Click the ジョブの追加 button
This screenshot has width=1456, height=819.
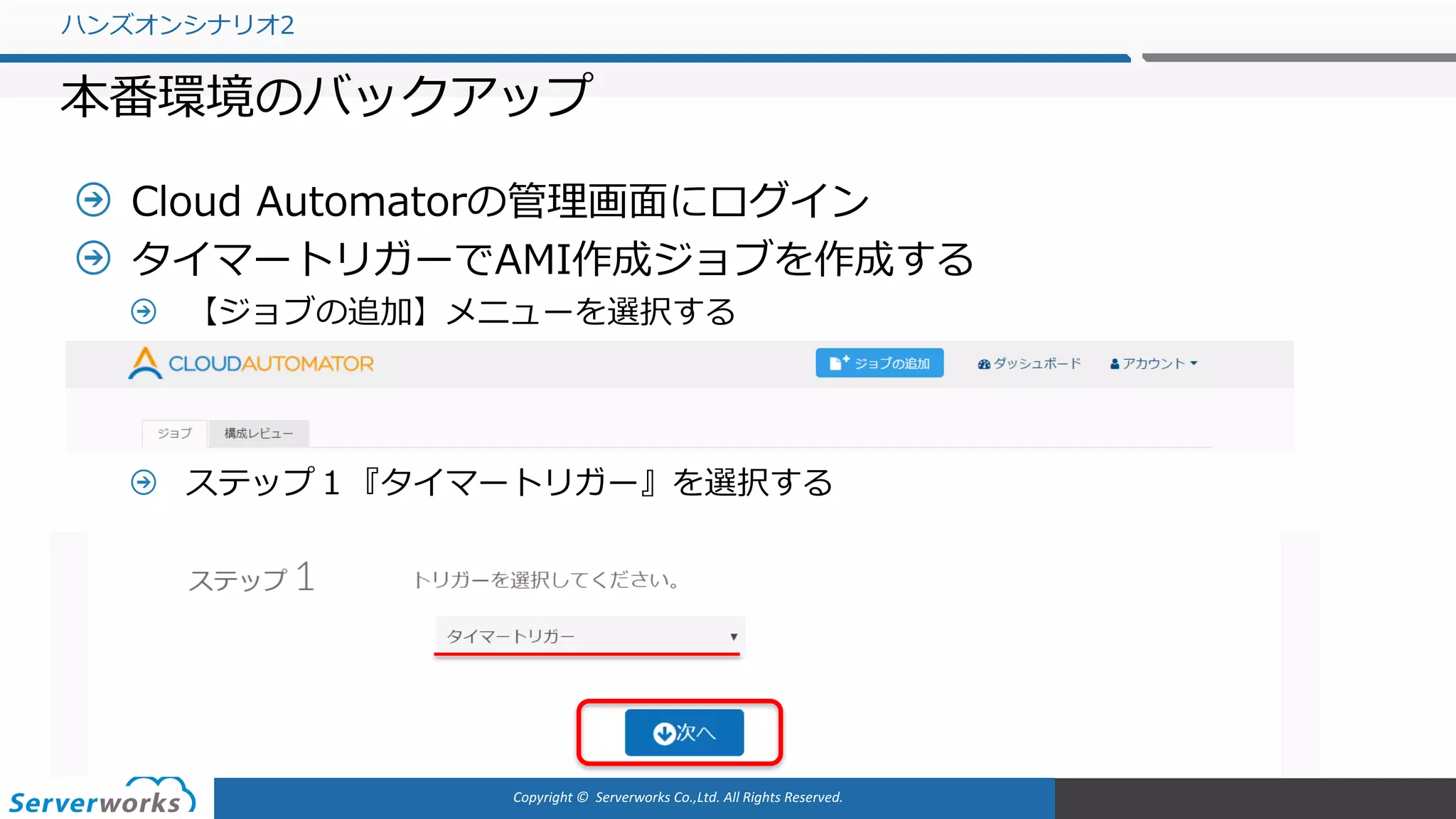879,363
